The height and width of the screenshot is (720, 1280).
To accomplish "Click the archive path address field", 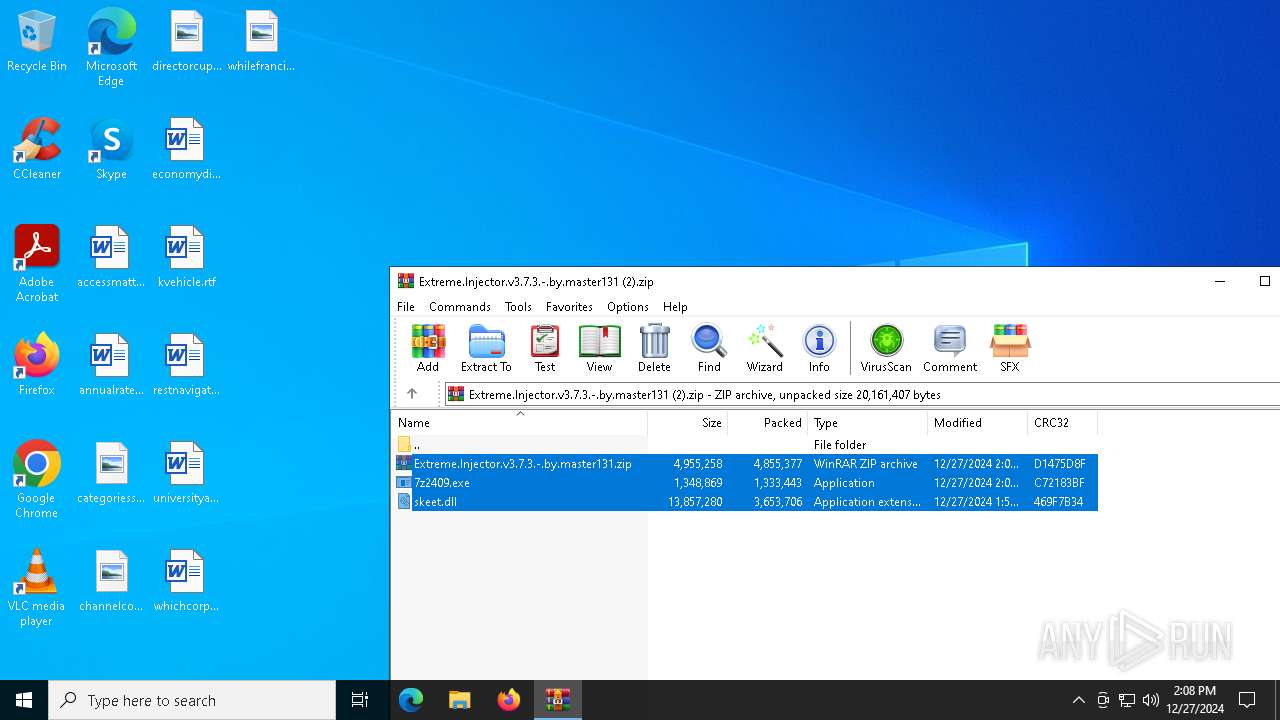I will (861, 394).
